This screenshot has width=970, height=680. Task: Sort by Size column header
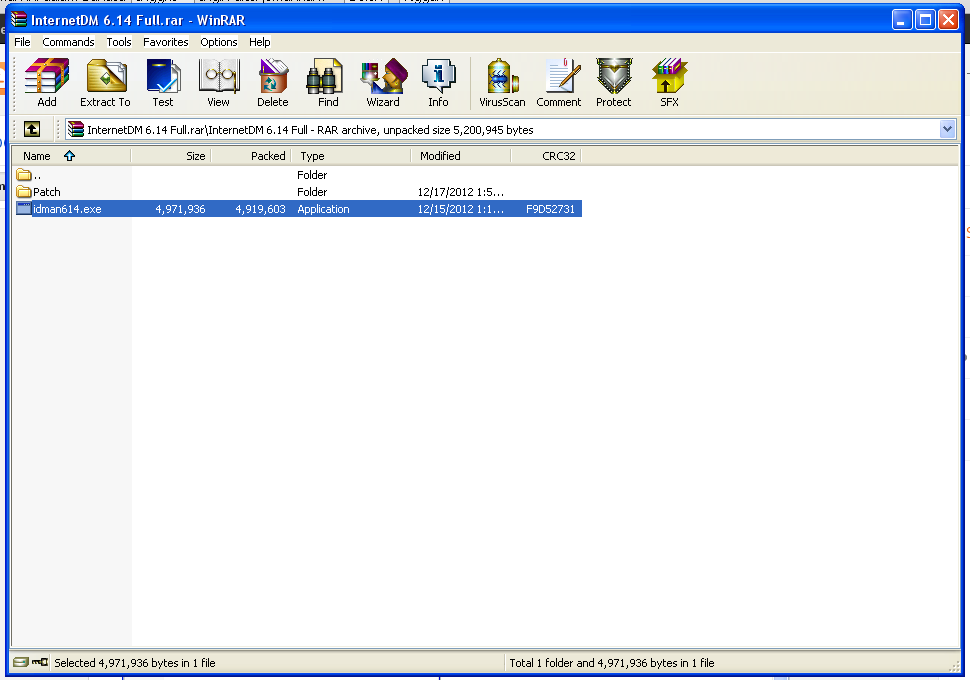[x=171, y=156]
